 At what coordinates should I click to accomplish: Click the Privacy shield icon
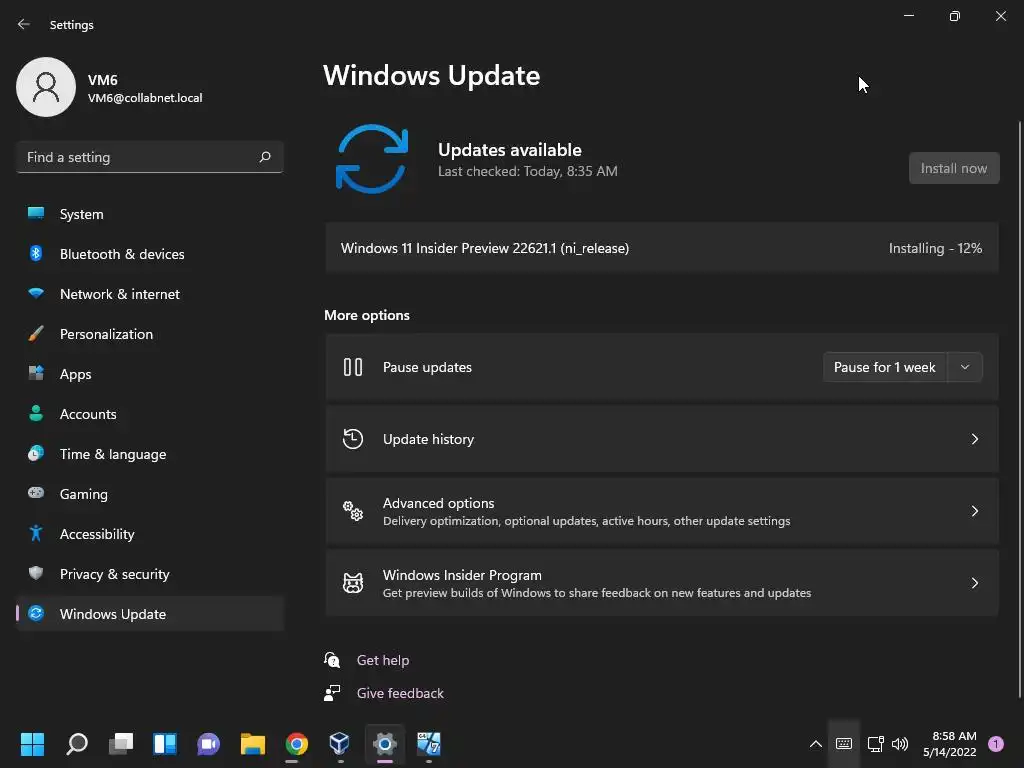(x=36, y=573)
